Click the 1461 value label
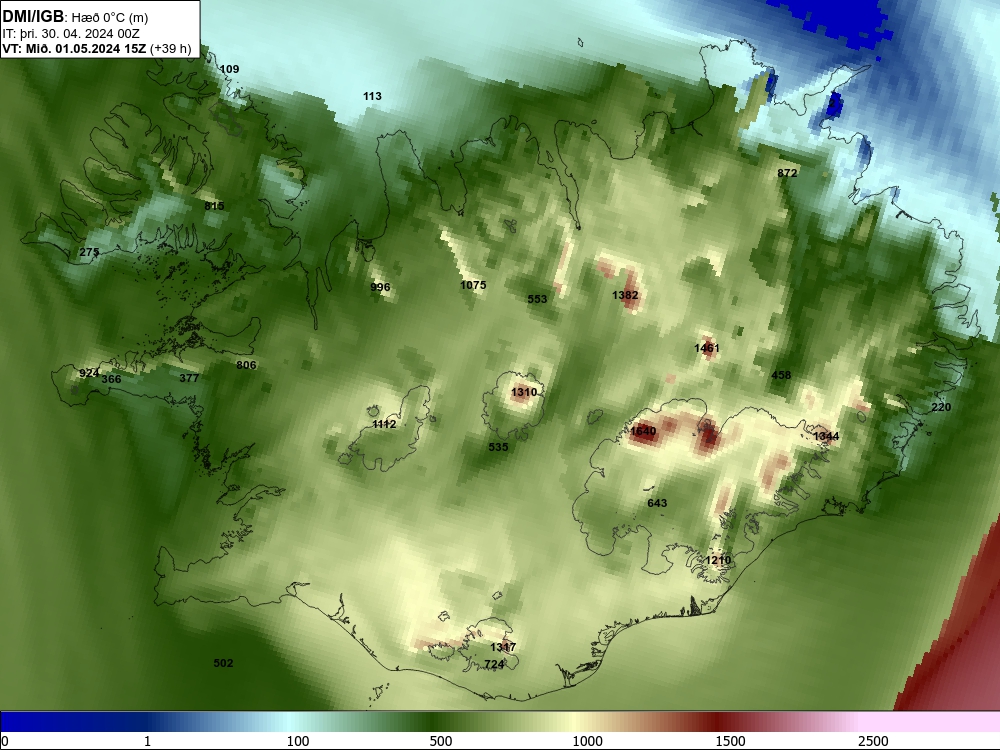 [x=707, y=348]
